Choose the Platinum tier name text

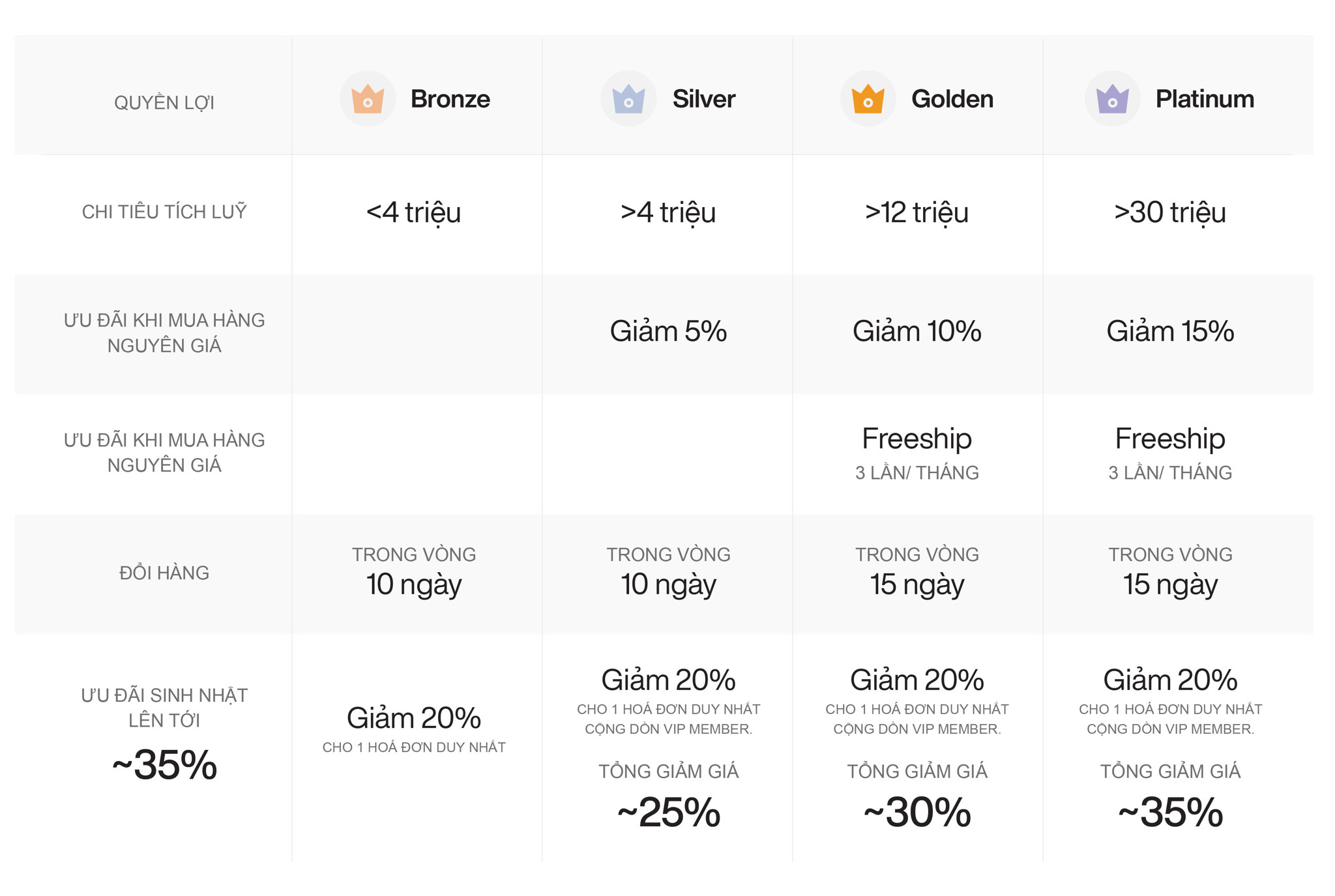click(x=1204, y=99)
